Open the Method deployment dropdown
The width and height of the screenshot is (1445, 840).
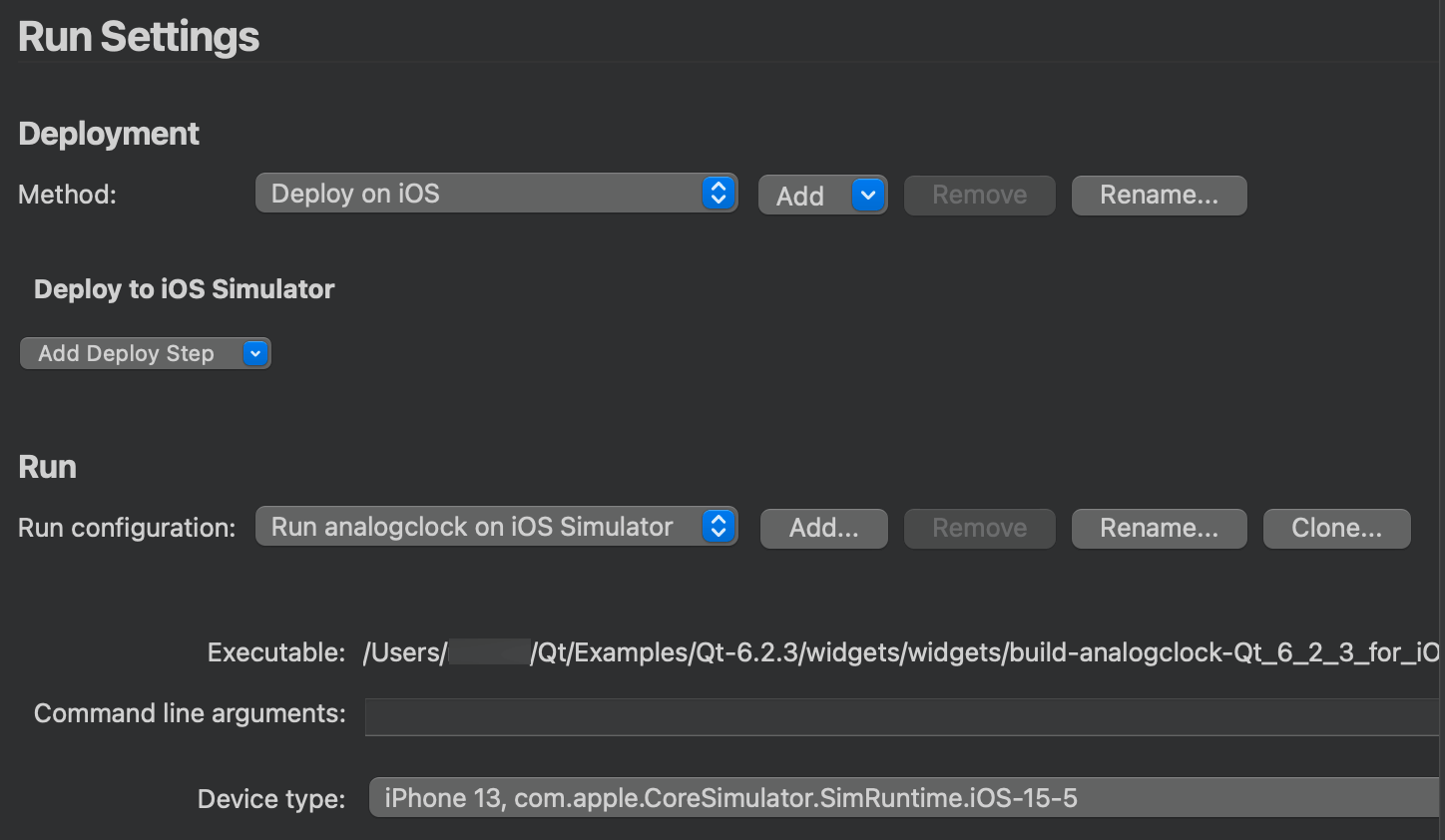[x=496, y=193]
